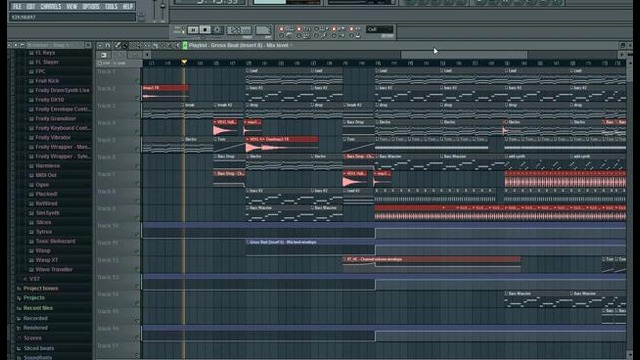Select the Zoom tool in playlist toolbar
Screen dimensions: 640x360
click(x=169, y=45)
